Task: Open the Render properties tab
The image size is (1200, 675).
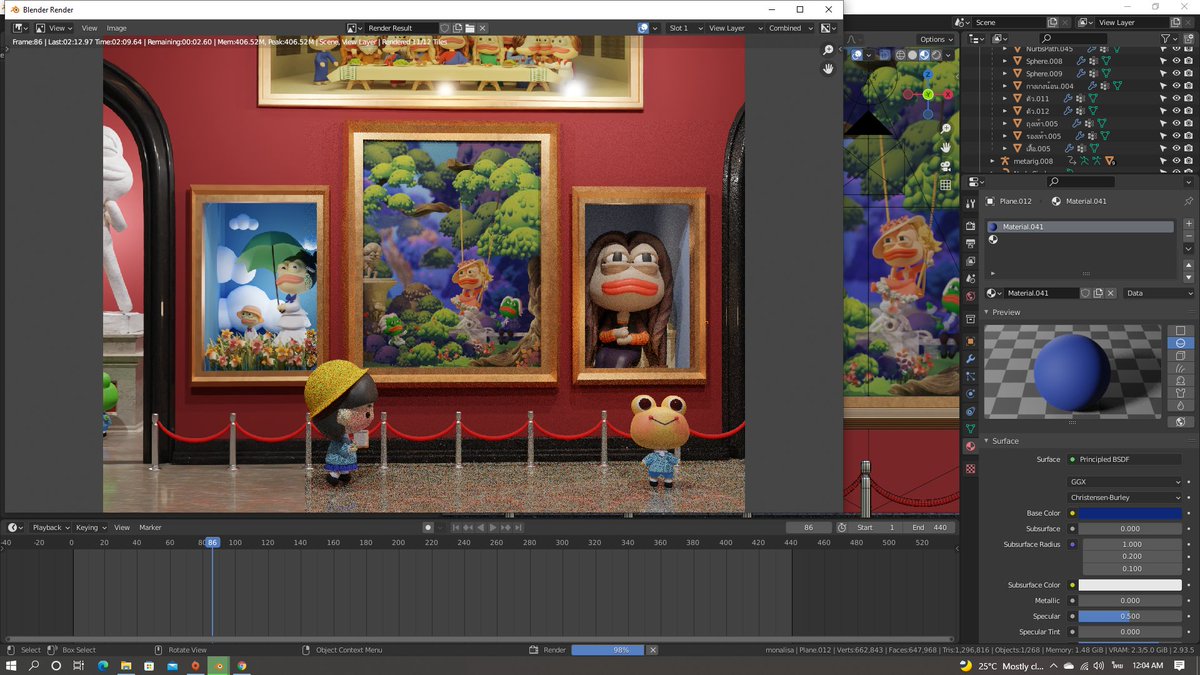Action: [970, 226]
